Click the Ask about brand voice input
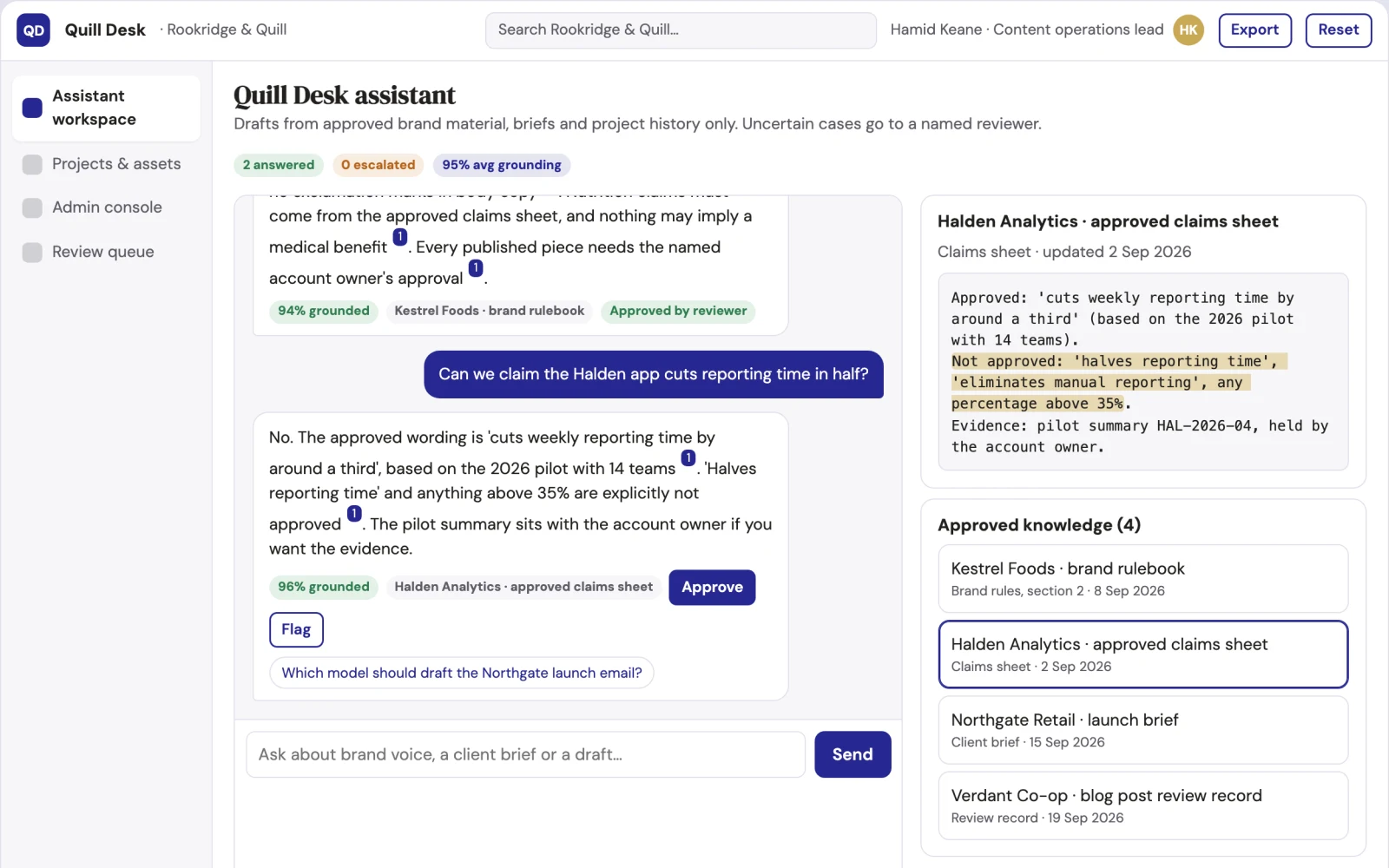 (x=525, y=754)
